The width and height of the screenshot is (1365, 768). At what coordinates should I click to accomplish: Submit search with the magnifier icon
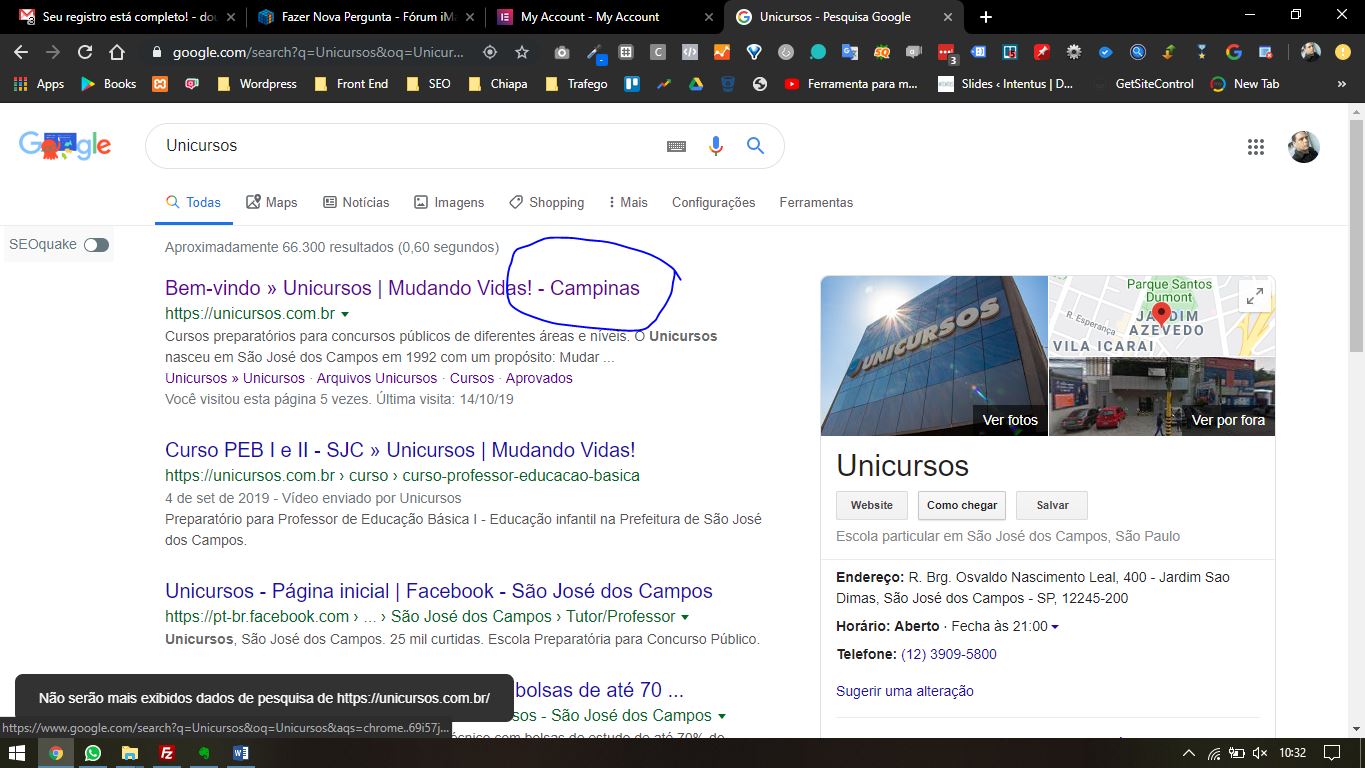point(756,146)
